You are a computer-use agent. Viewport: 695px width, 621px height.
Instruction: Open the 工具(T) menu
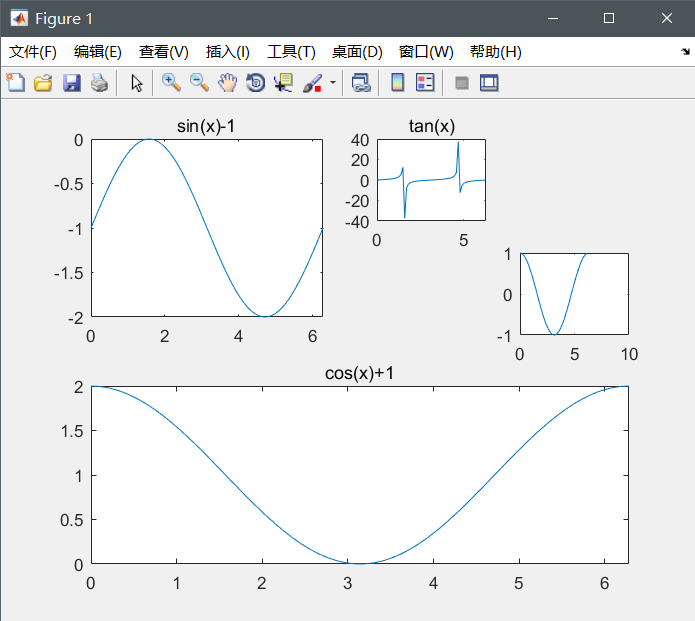pos(291,52)
